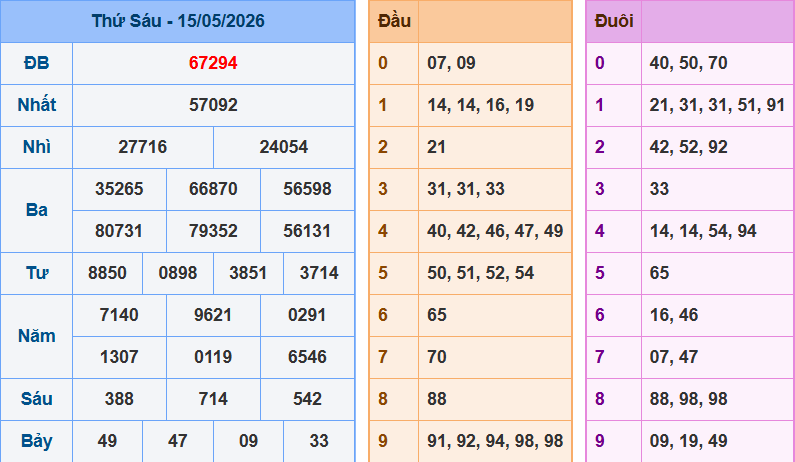The height and width of the screenshot is (462, 795).
Task: Click the Tư row label
Action: [38, 273]
